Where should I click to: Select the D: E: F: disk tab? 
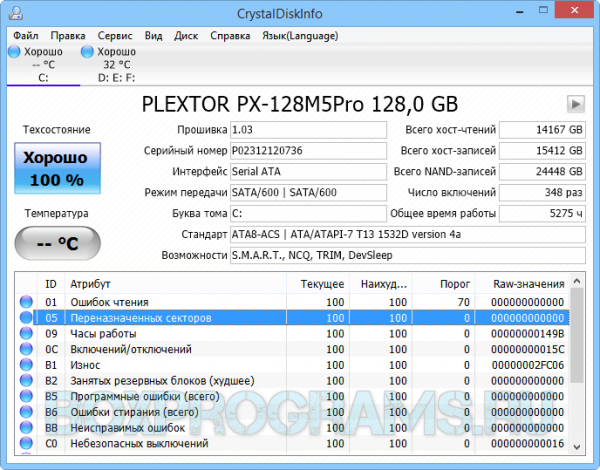point(116,64)
